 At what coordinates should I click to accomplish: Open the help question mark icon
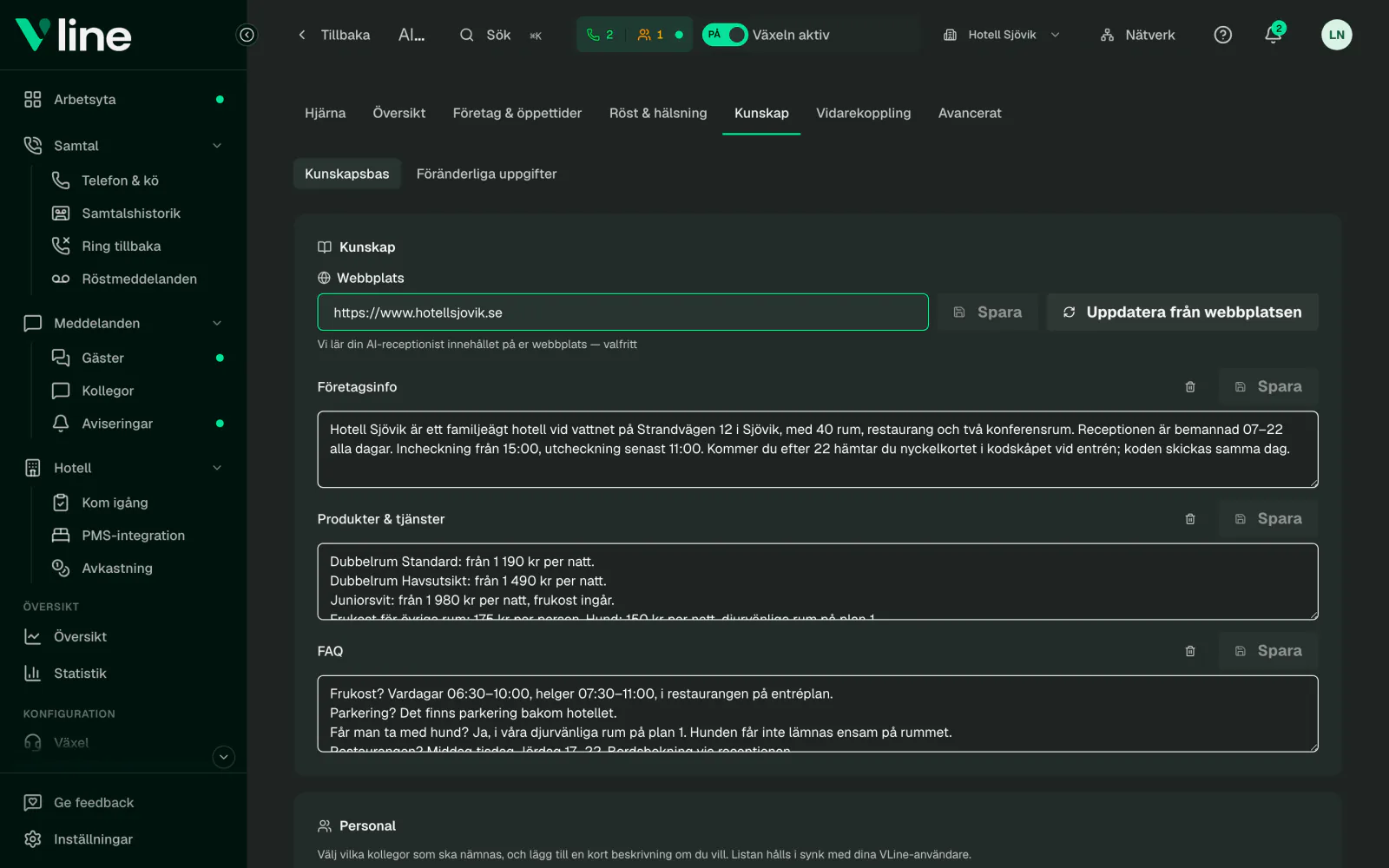coord(1222,35)
